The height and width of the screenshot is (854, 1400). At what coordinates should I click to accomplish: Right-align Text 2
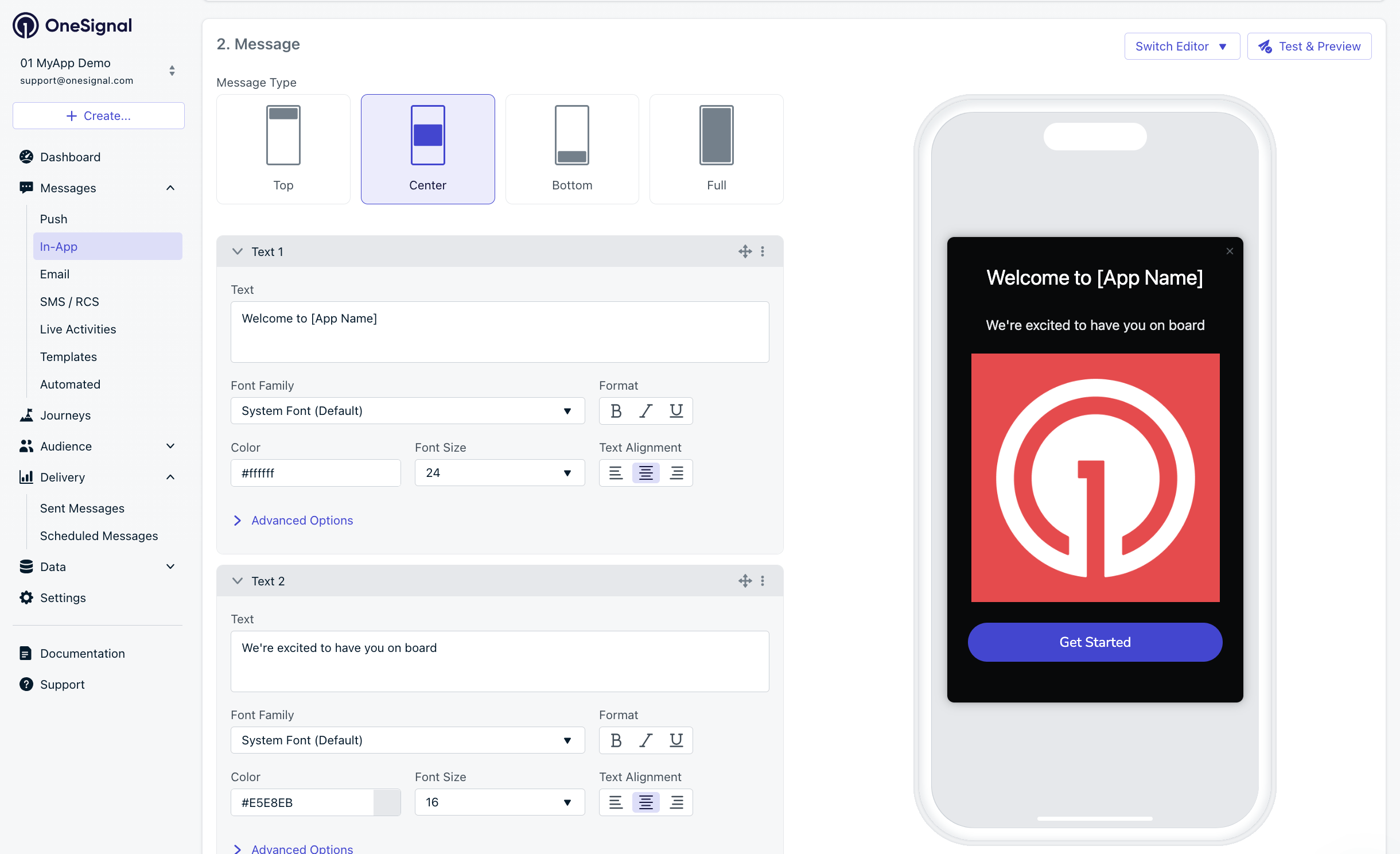(x=676, y=802)
